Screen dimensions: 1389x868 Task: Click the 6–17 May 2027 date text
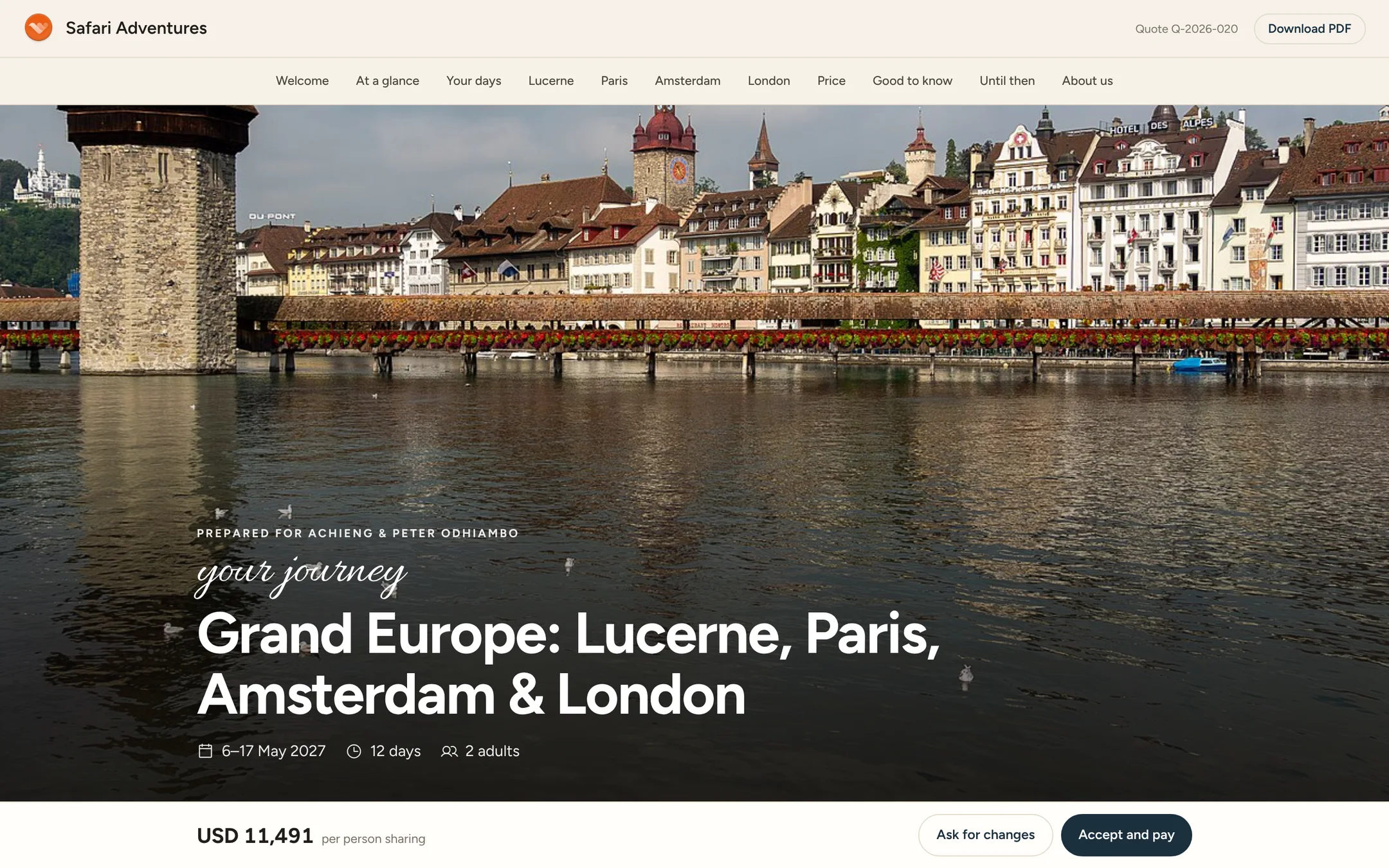[x=273, y=751]
